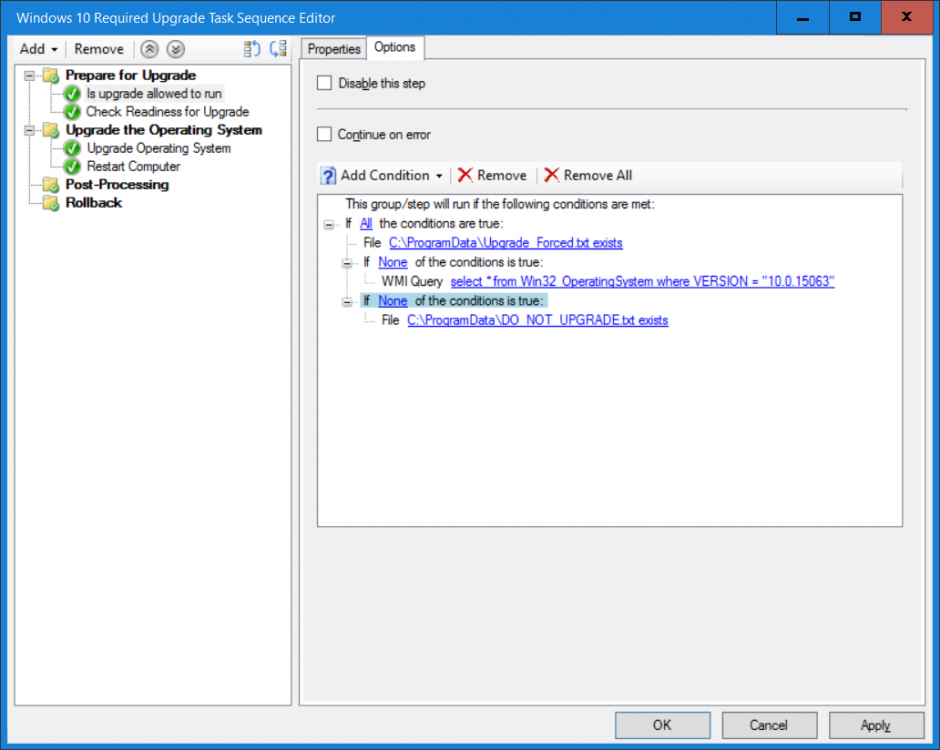Minimize the Task Sequence Editor window
The image size is (940, 750).
coord(803,18)
